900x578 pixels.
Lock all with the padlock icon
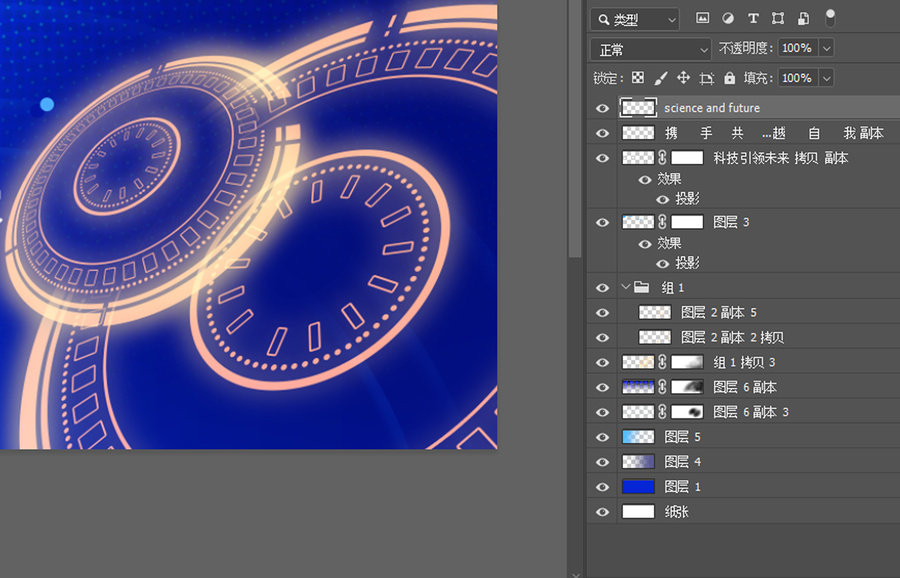point(730,78)
